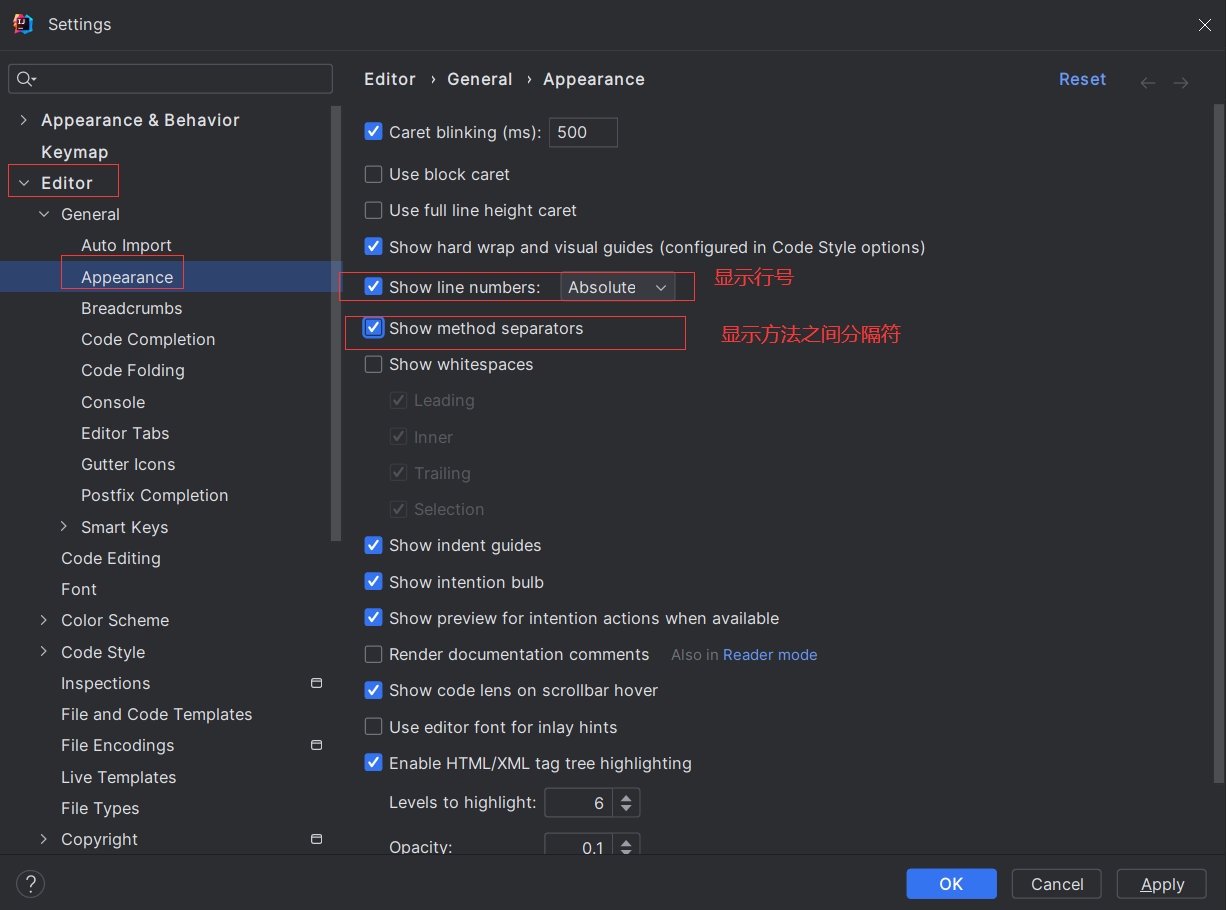The image size is (1226, 910).
Task: Toggle Show whitespaces checkbox
Action: pyautogui.click(x=374, y=364)
